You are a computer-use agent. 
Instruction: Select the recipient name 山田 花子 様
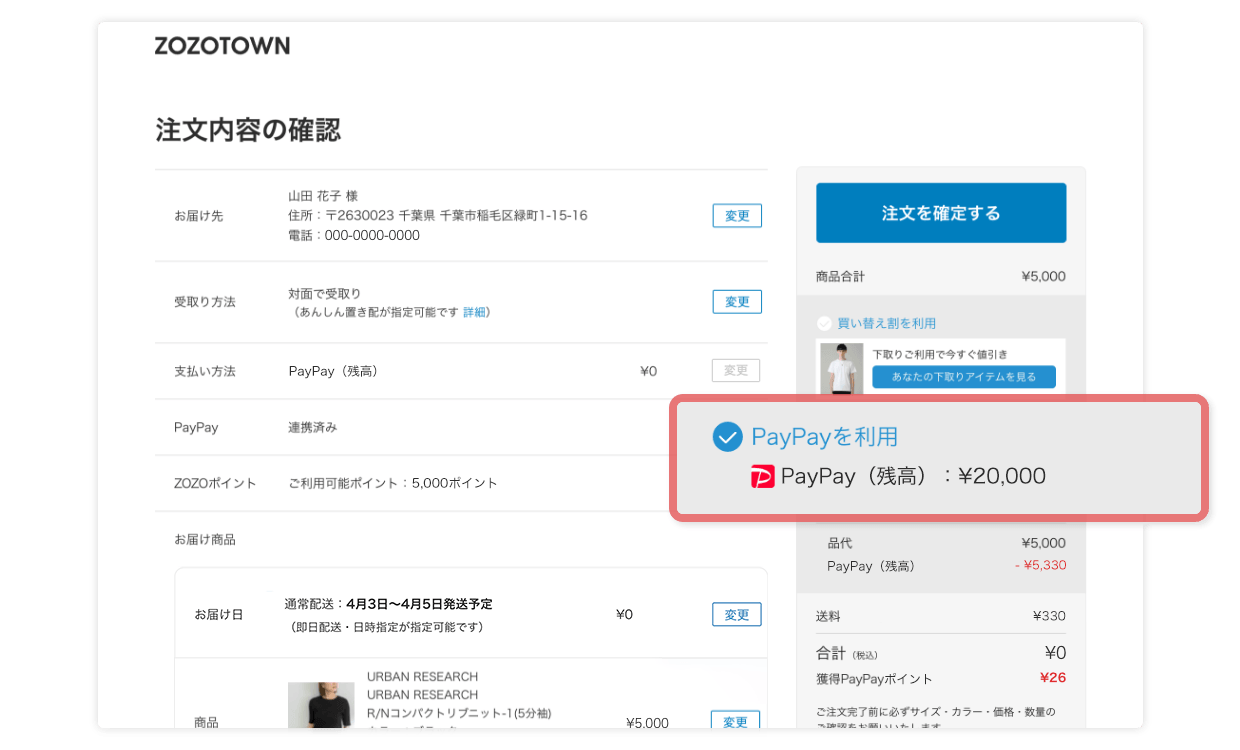click(x=323, y=196)
